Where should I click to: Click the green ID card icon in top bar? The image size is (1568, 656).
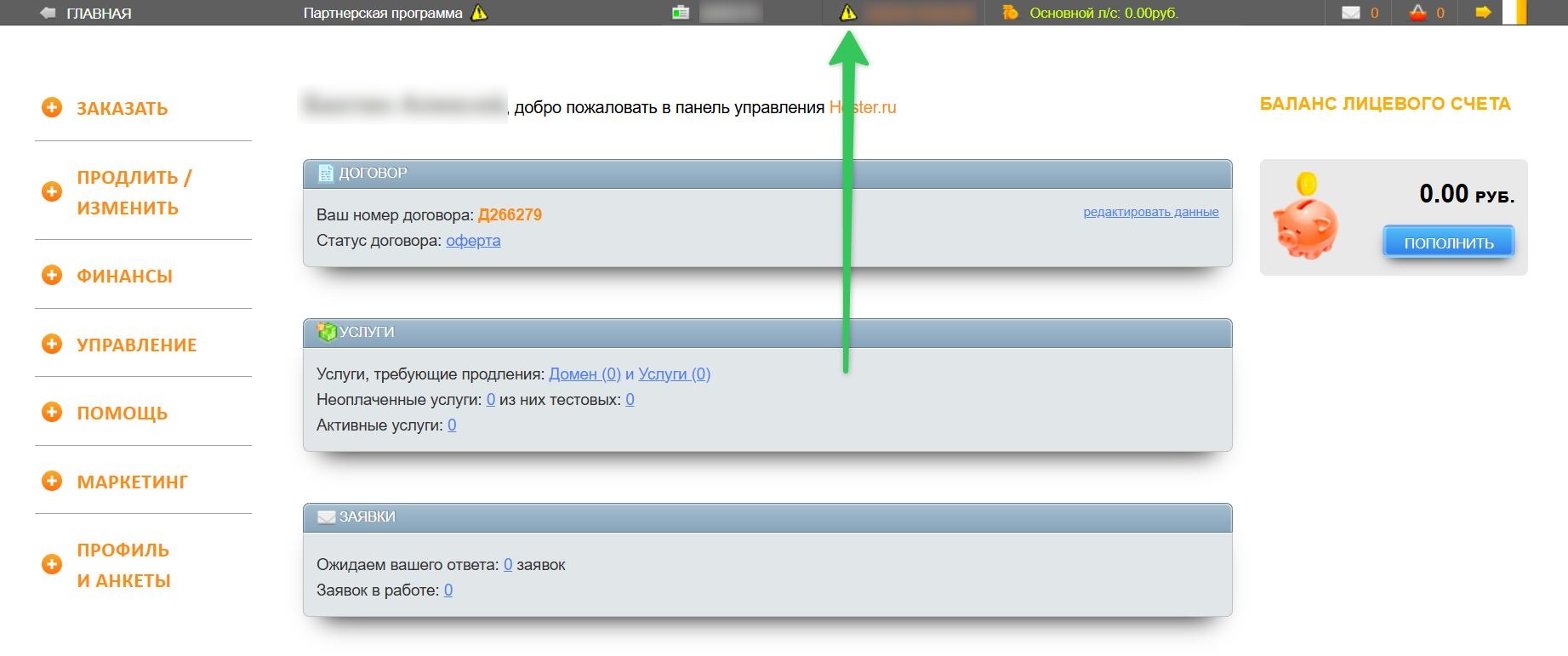click(x=681, y=13)
